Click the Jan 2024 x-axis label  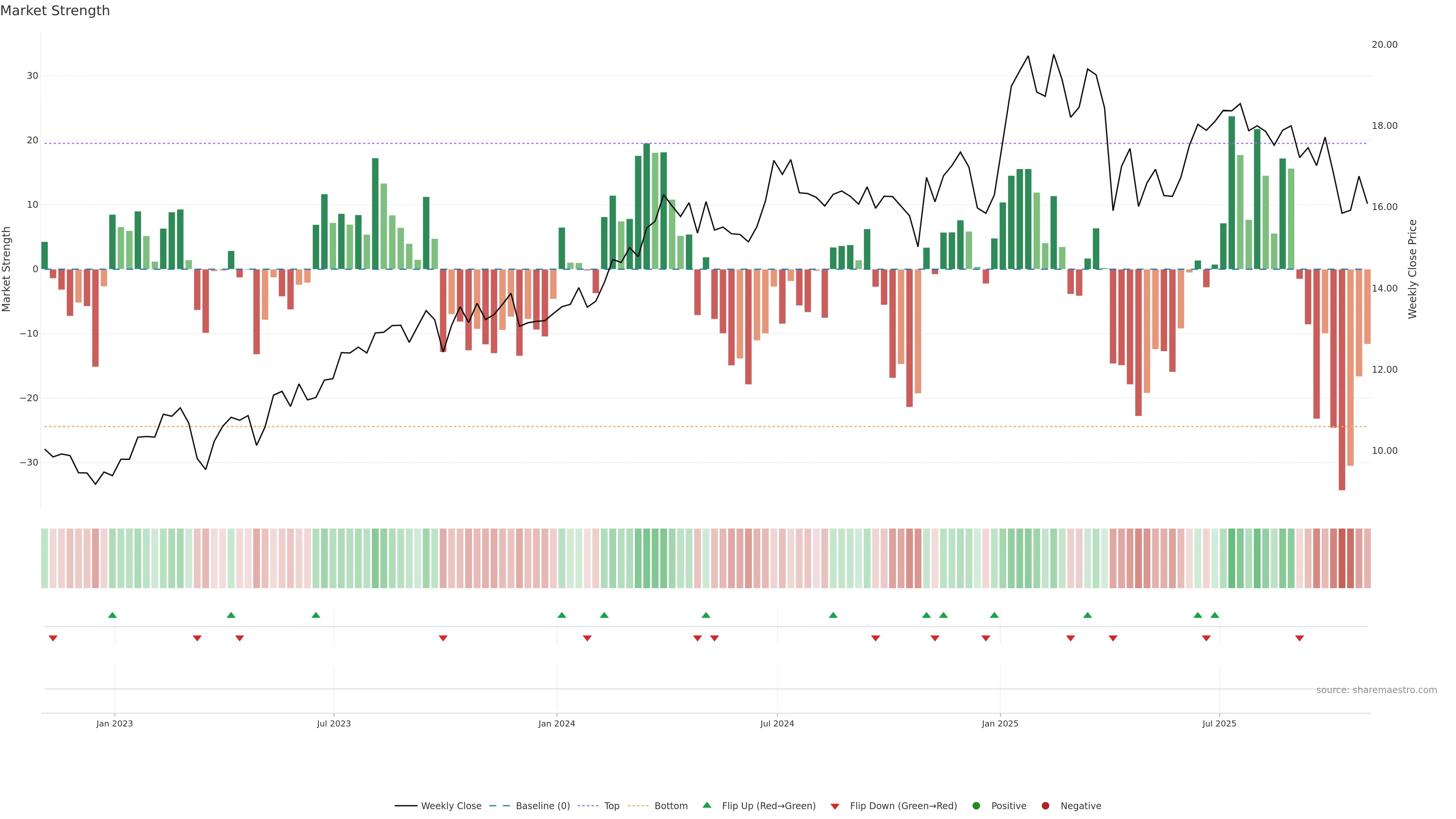pos(556,723)
